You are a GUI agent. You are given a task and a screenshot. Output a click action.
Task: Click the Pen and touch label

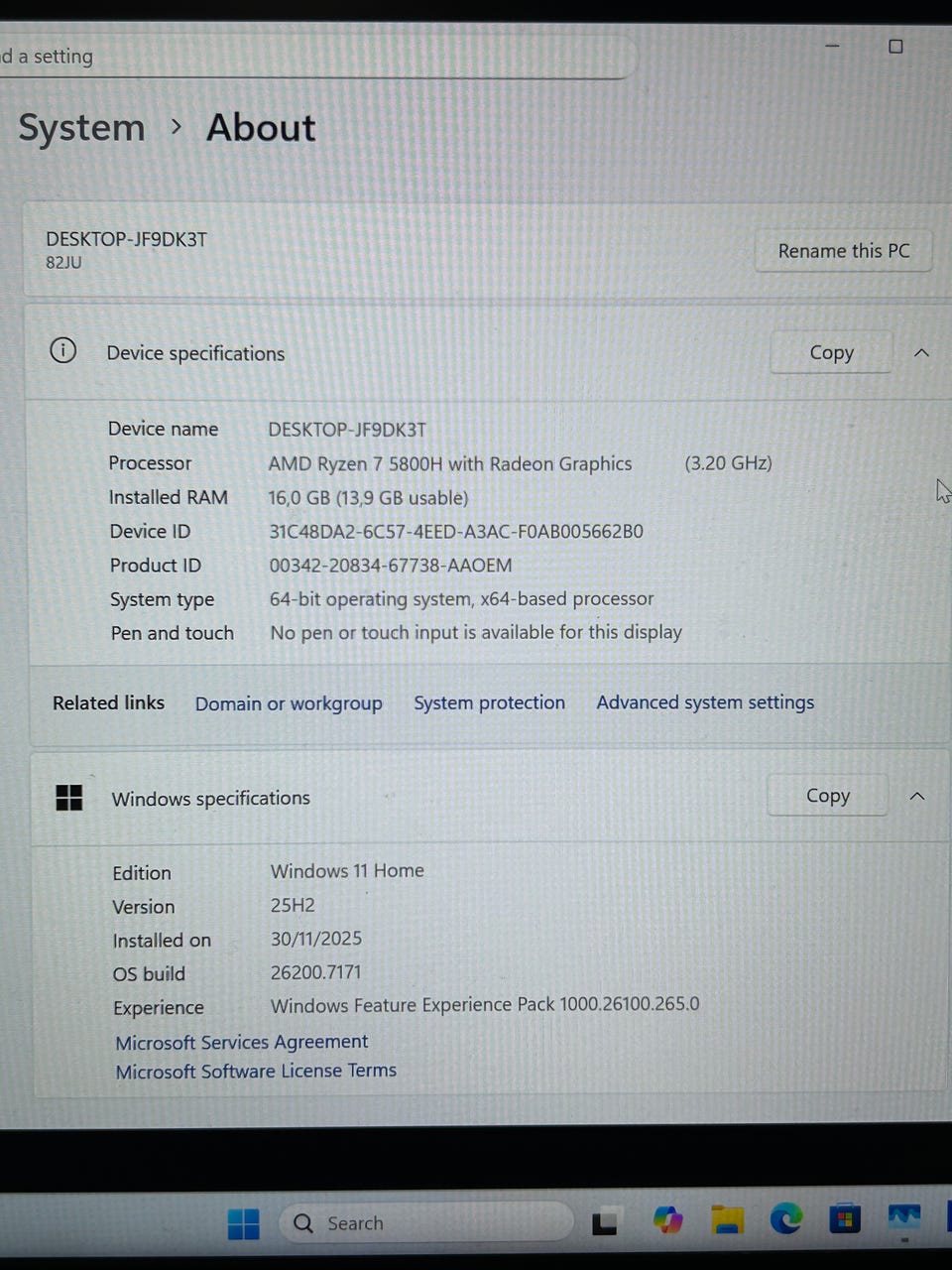pyautogui.click(x=172, y=633)
